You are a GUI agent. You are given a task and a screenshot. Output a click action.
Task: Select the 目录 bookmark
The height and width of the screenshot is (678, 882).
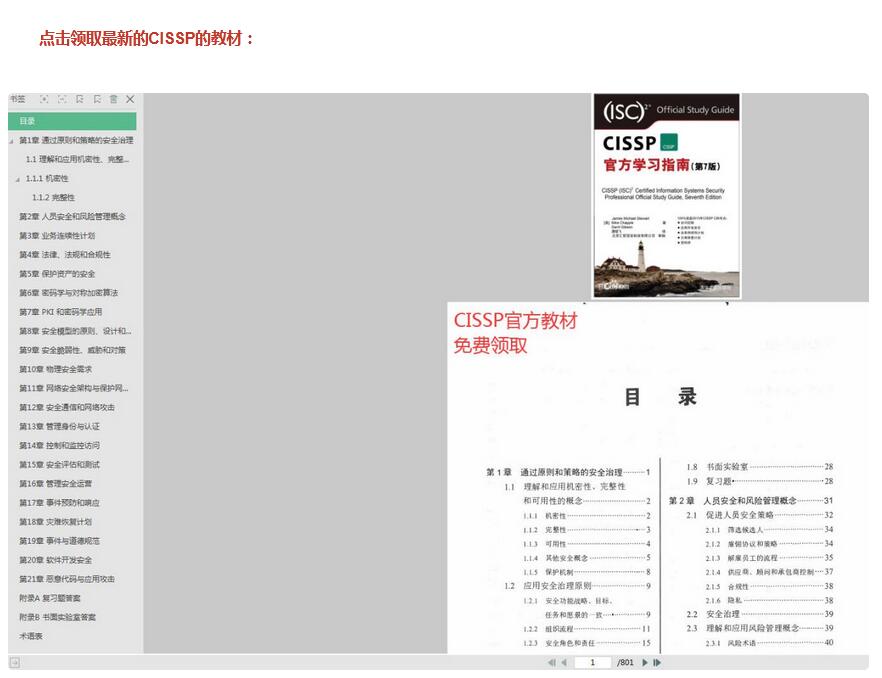tap(72, 121)
